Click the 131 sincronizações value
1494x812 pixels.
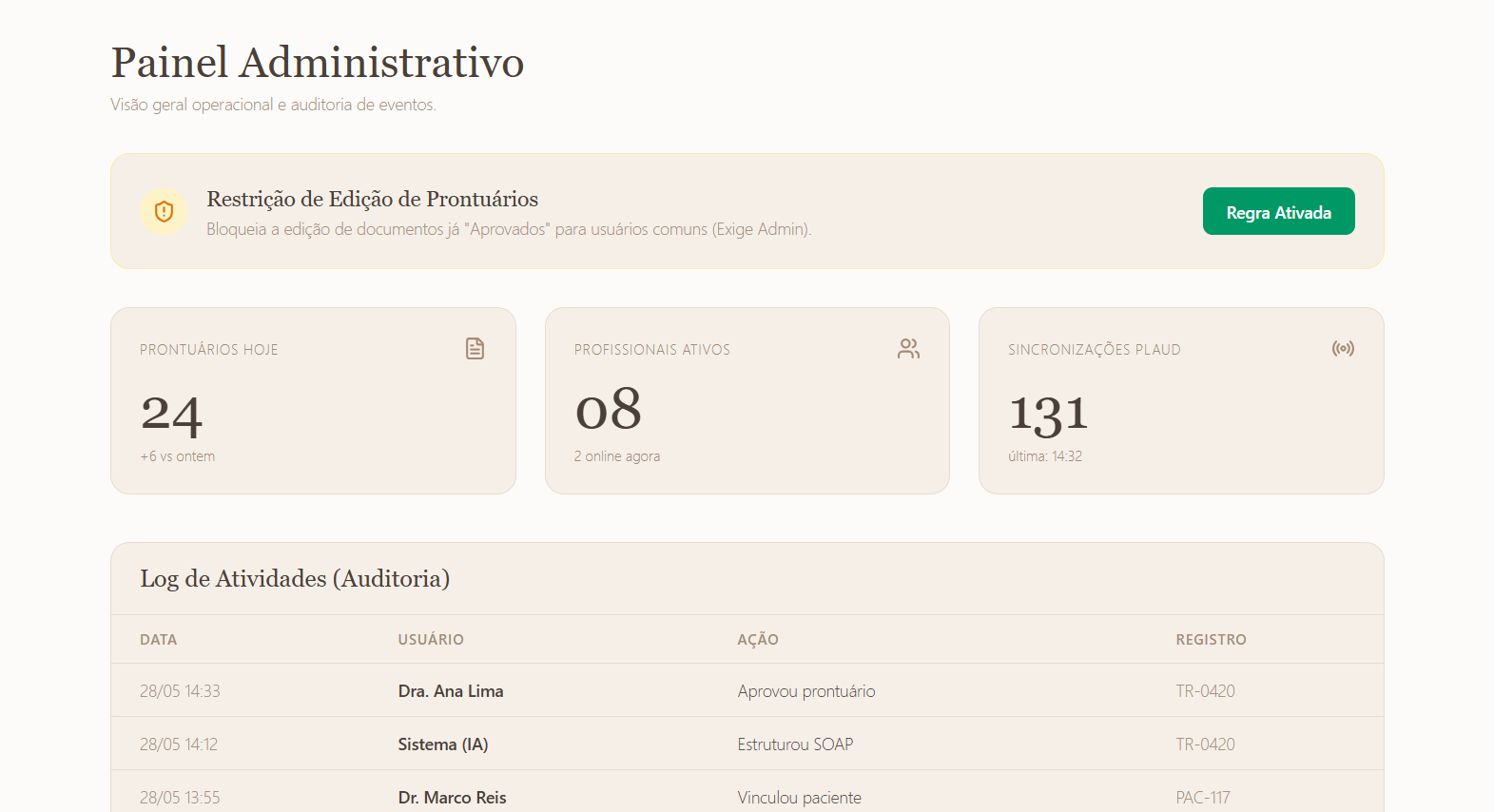[x=1048, y=415]
